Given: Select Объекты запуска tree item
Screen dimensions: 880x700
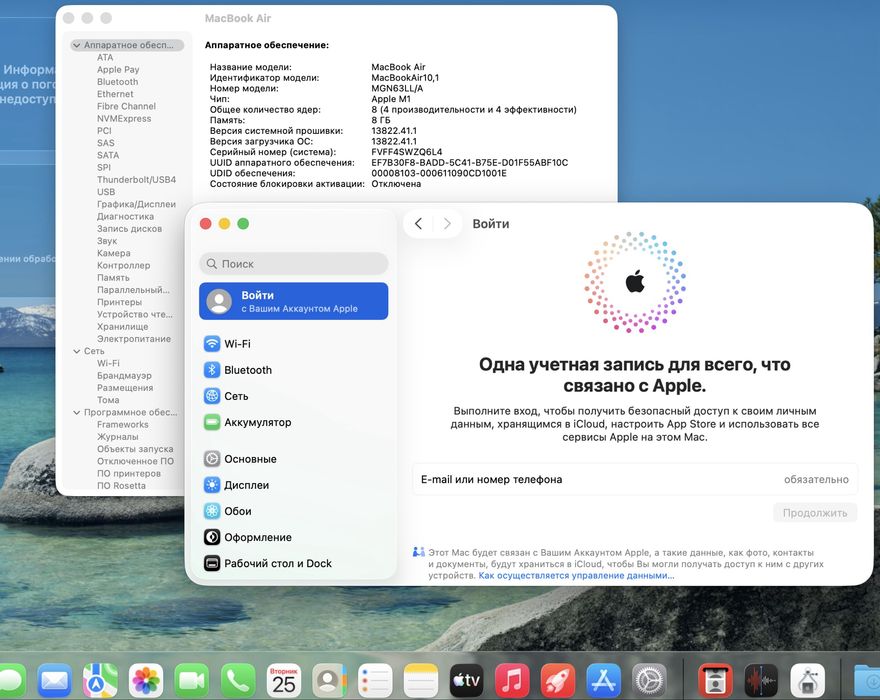Looking at the screenshot, I should tap(135, 449).
